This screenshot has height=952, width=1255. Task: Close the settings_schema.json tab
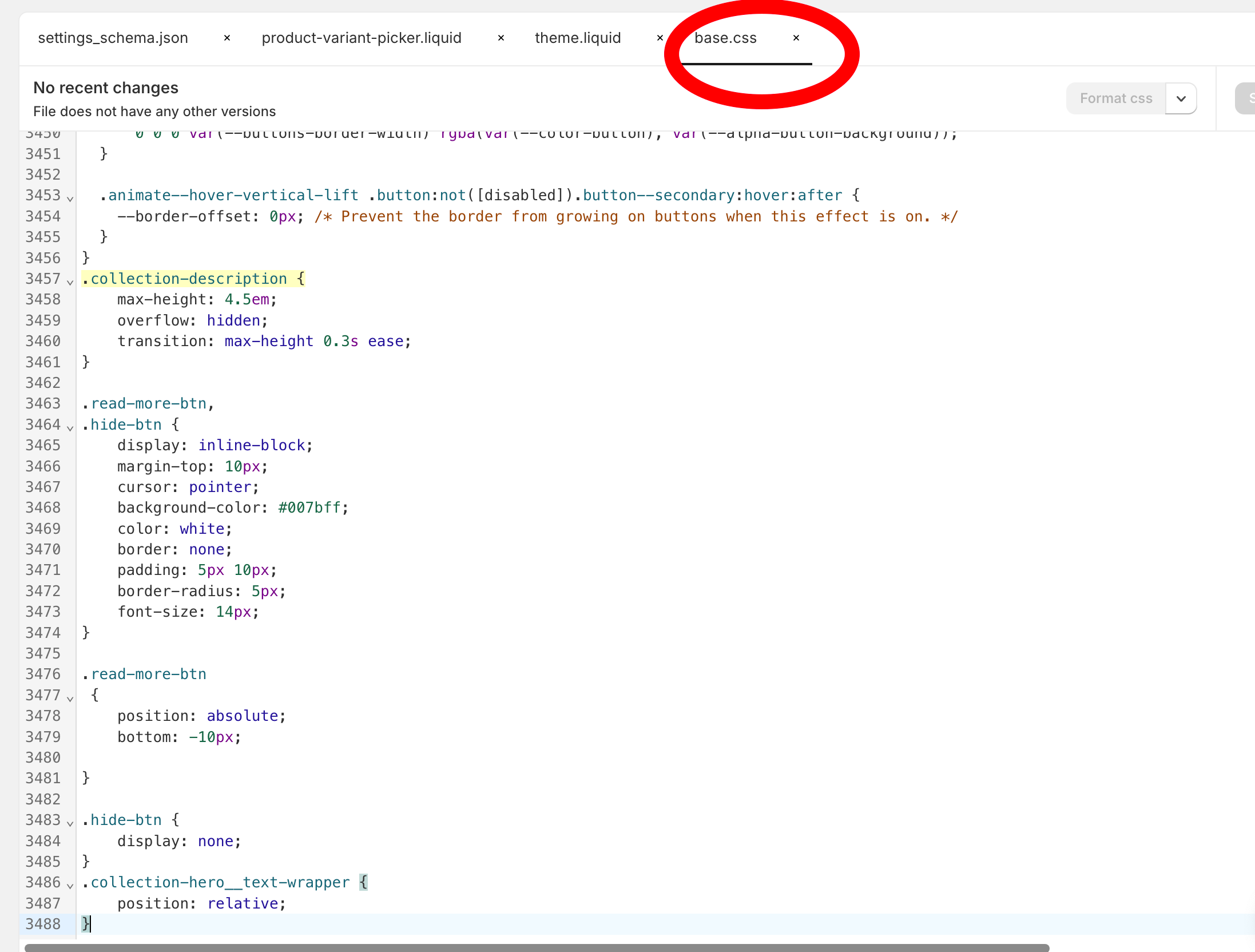click(x=227, y=38)
